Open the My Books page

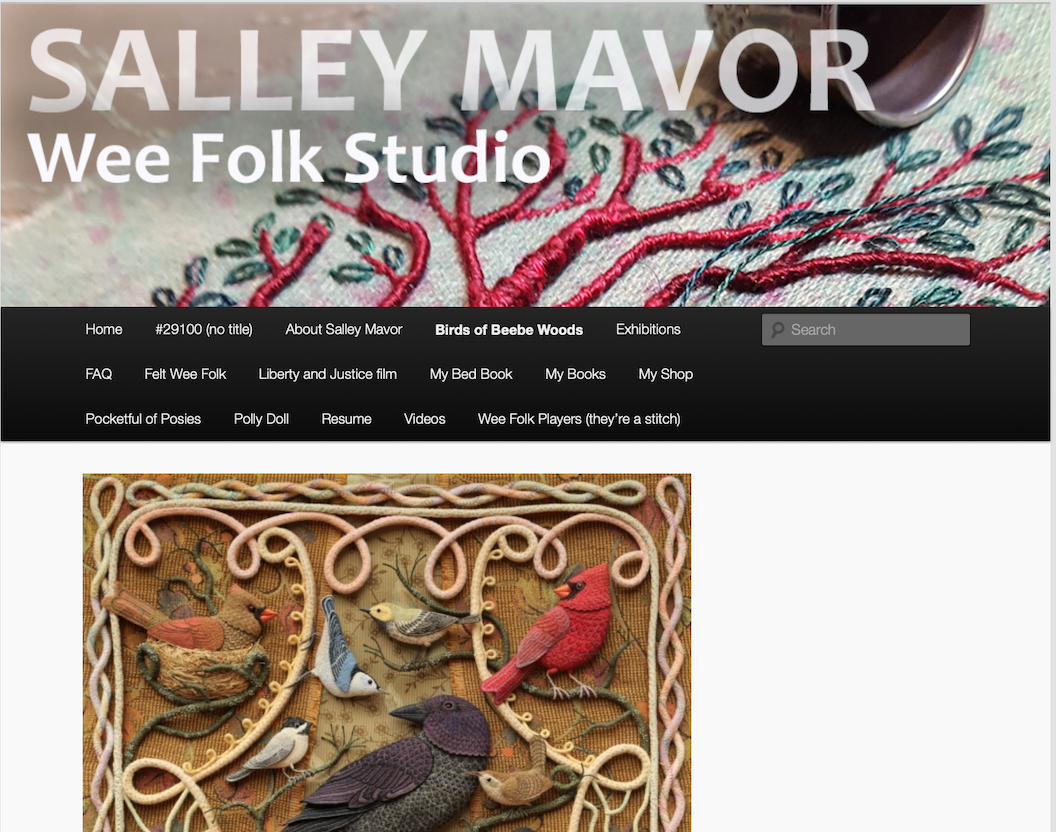click(575, 374)
